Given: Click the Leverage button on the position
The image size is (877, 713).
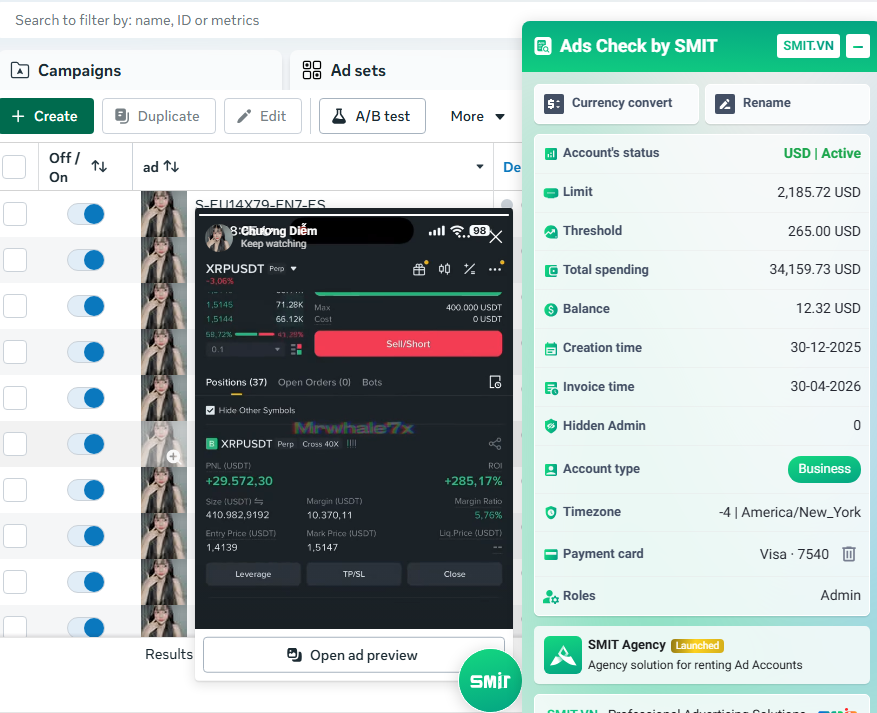Looking at the screenshot, I should 253,574.
